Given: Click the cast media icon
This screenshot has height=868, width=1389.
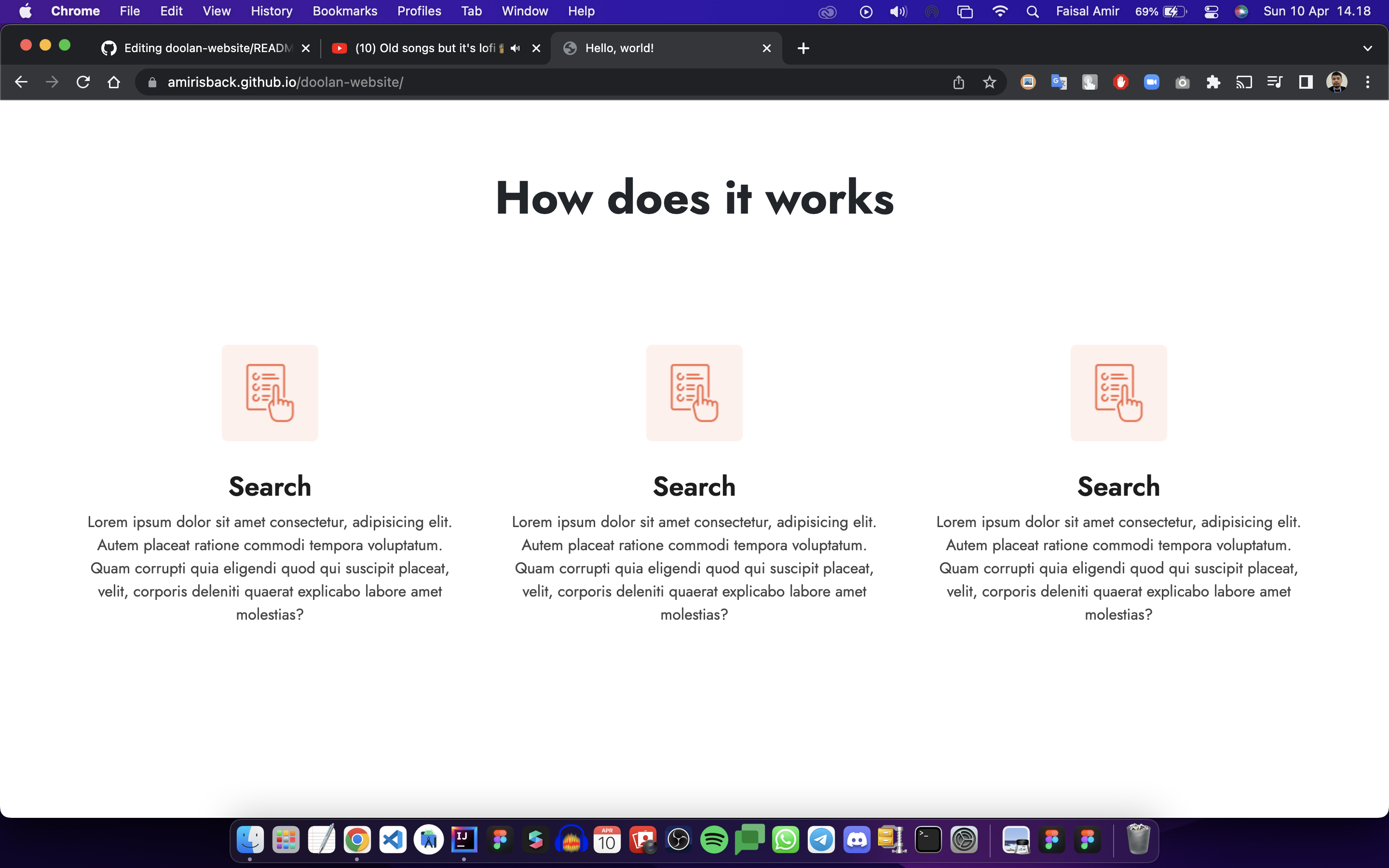Looking at the screenshot, I should coord(1244,82).
